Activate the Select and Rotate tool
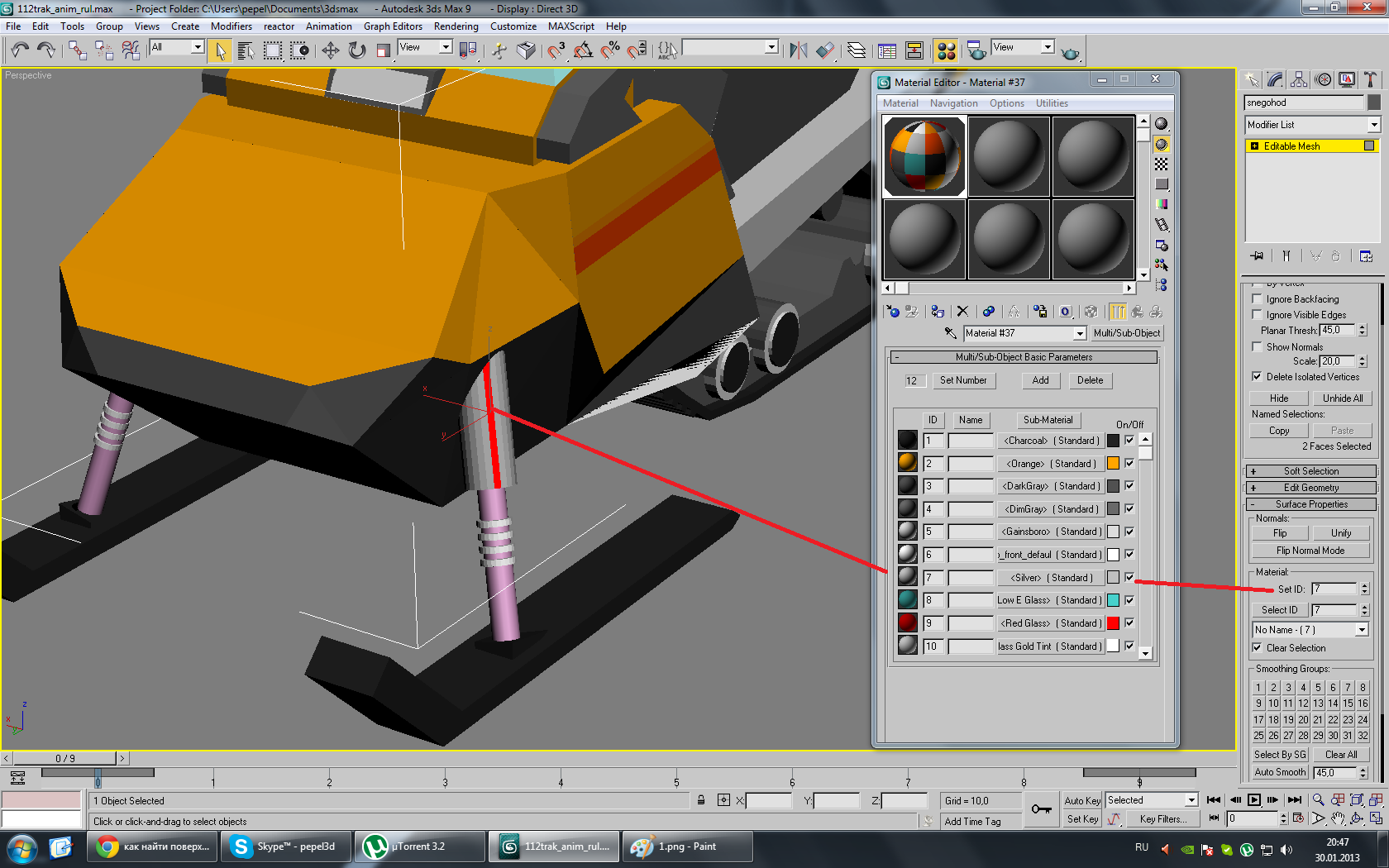This screenshot has width=1389, height=868. pyautogui.click(x=356, y=50)
